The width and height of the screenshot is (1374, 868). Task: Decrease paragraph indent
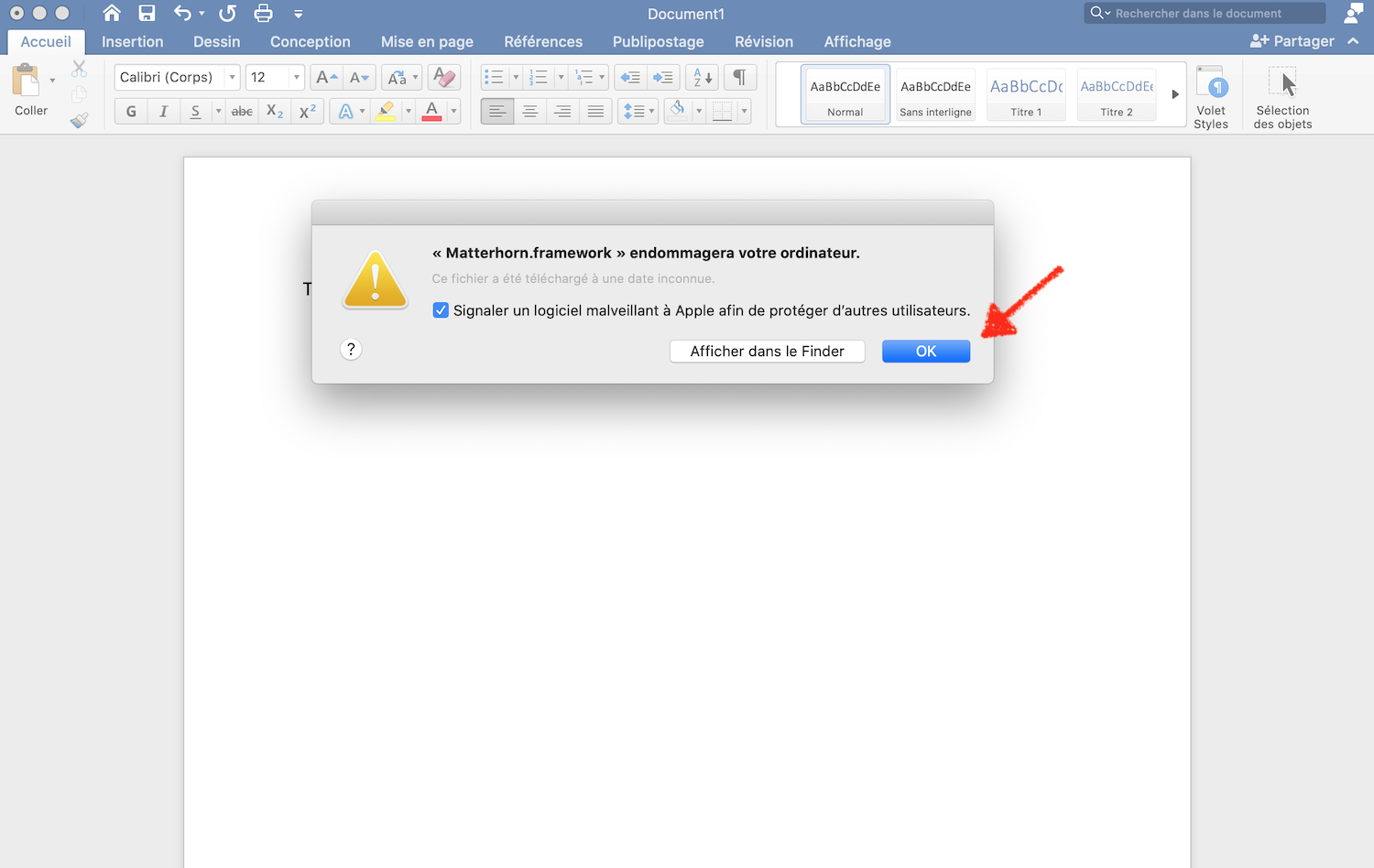(630, 77)
